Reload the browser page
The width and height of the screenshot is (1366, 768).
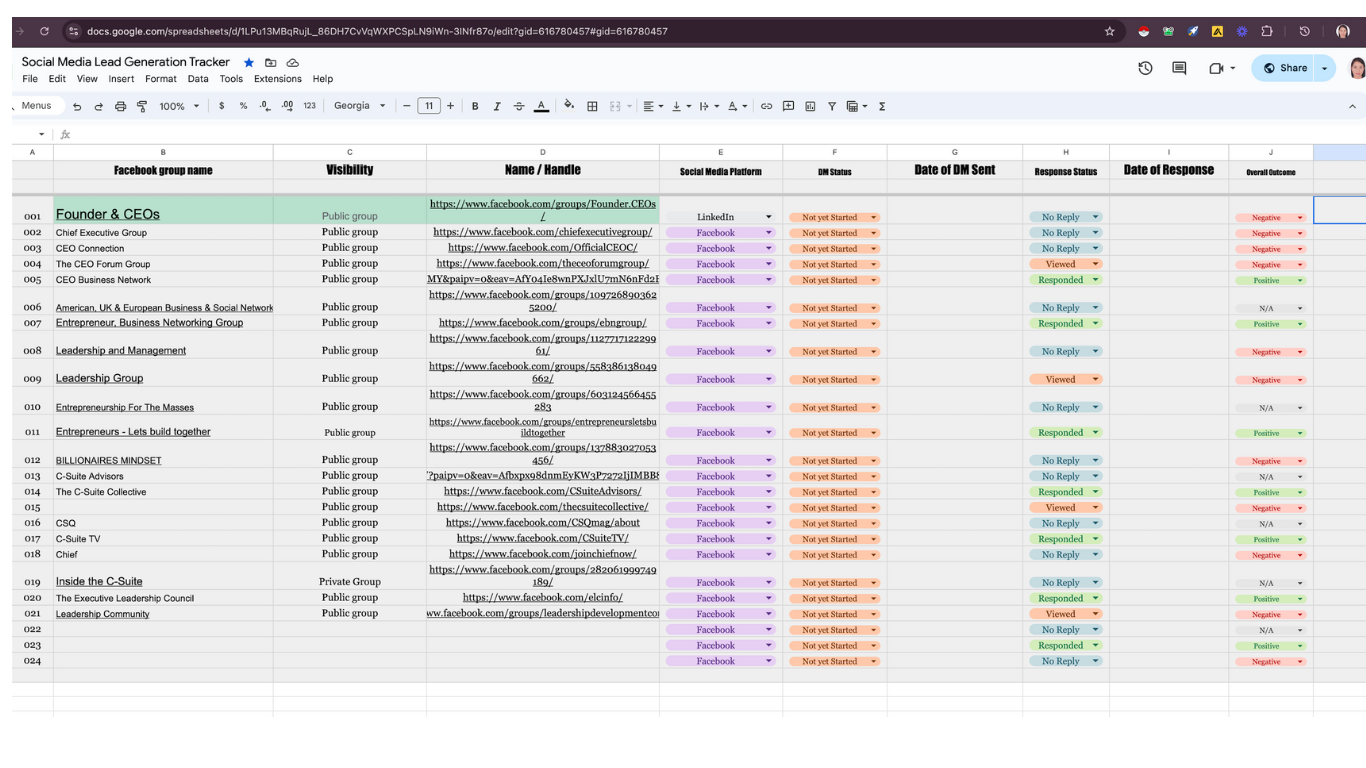(x=44, y=31)
